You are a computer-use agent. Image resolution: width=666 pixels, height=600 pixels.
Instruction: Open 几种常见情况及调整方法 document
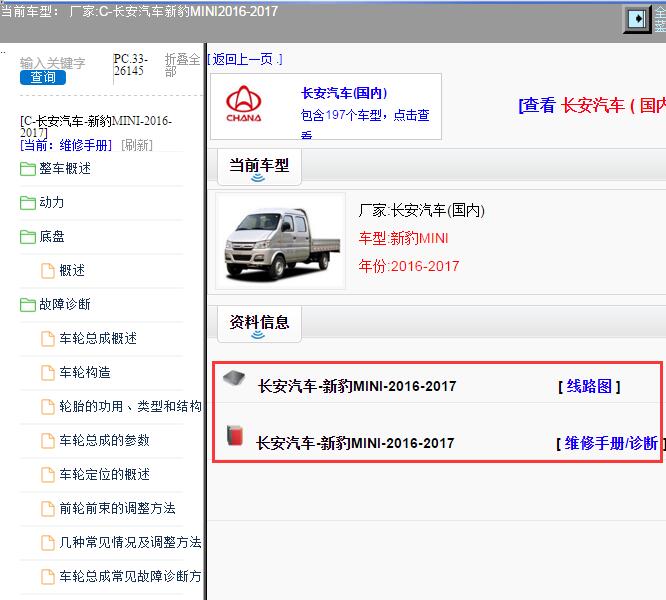click(130, 542)
